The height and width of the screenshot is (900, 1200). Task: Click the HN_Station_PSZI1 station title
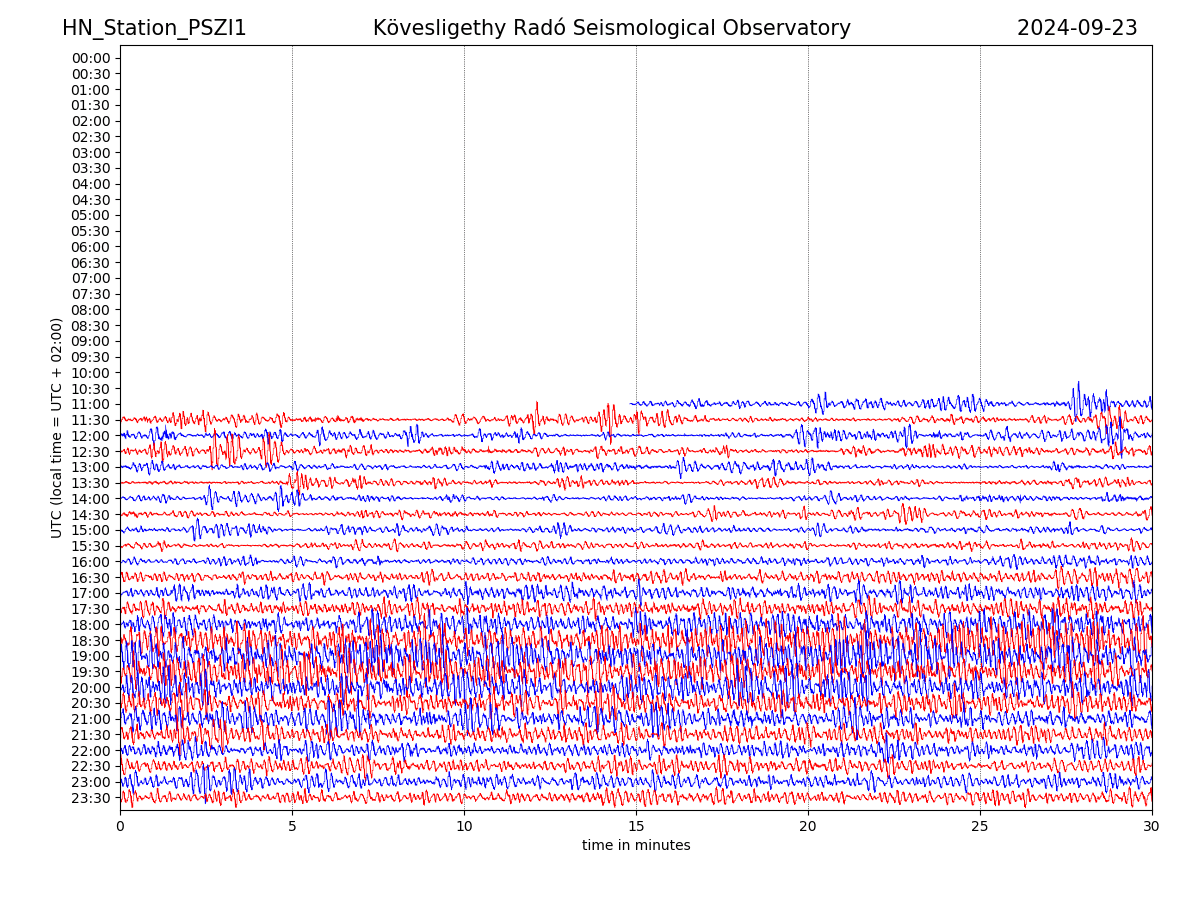[x=154, y=28]
